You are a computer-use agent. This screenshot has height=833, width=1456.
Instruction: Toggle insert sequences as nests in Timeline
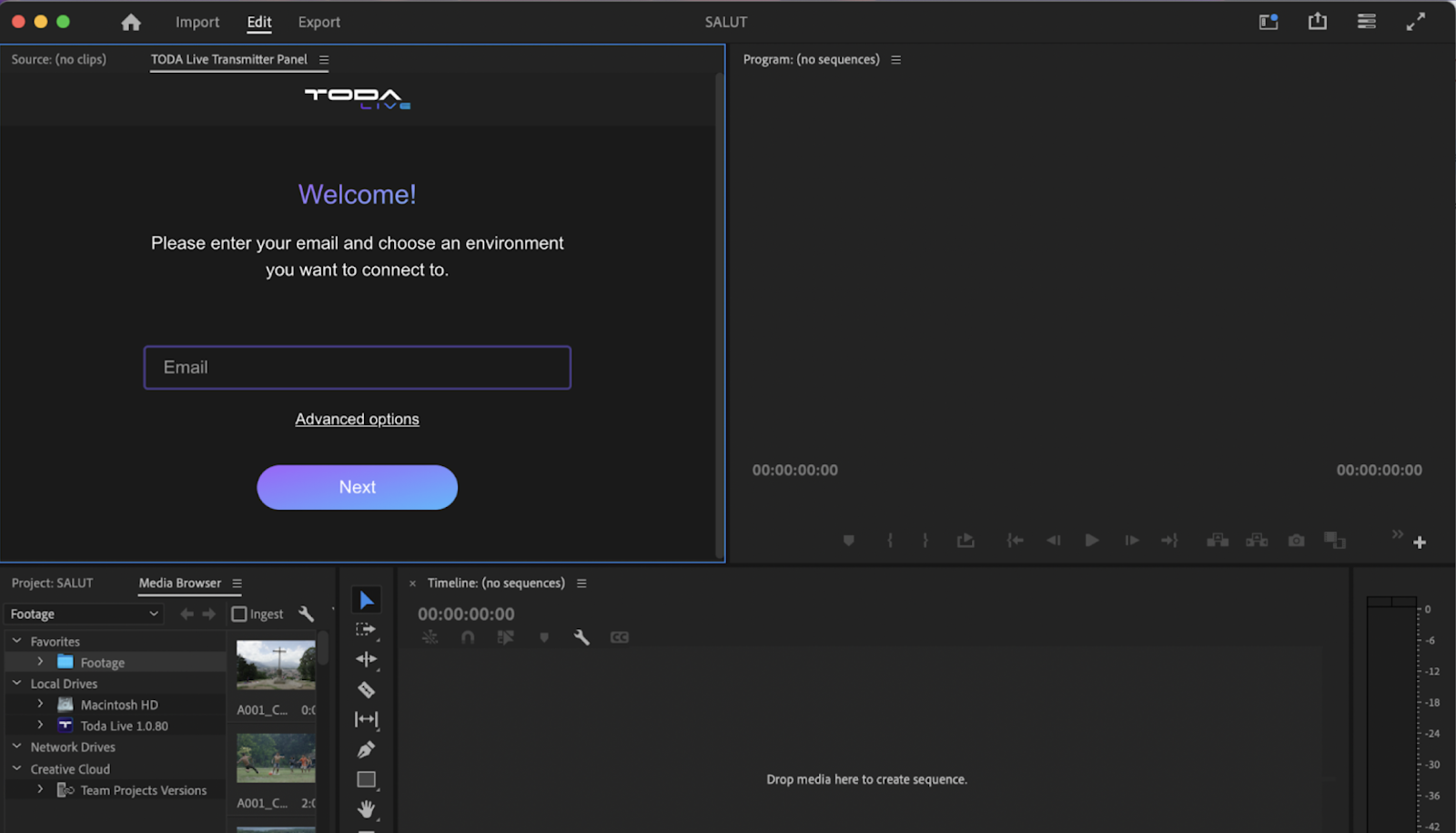click(430, 637)
